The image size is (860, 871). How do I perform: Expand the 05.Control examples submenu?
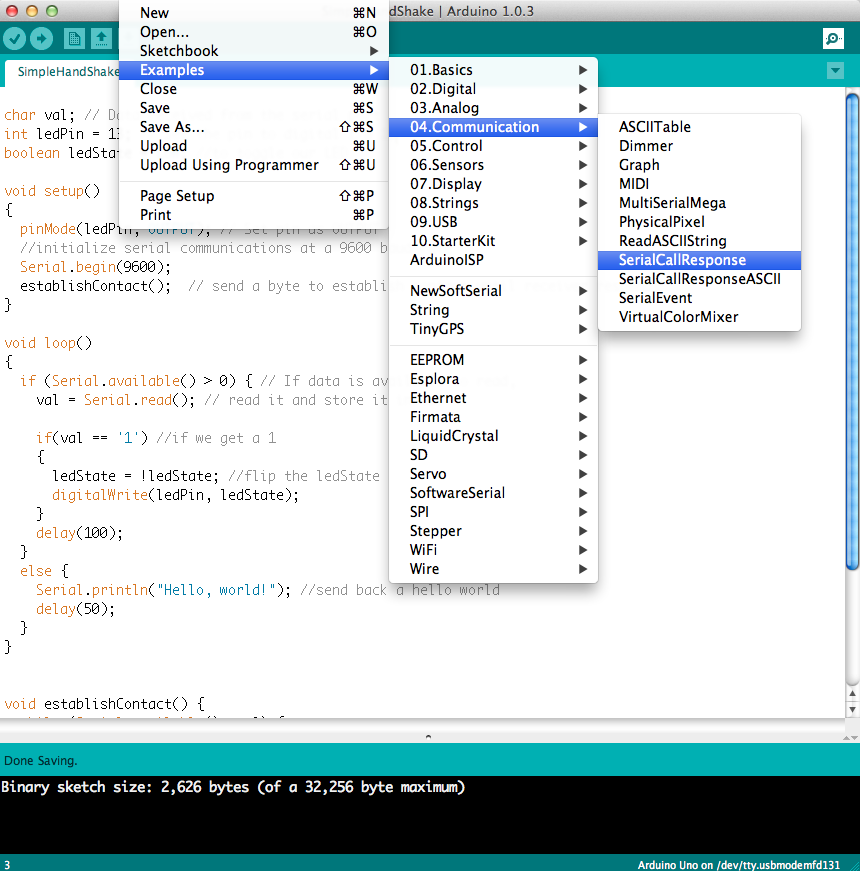point(493,146)
